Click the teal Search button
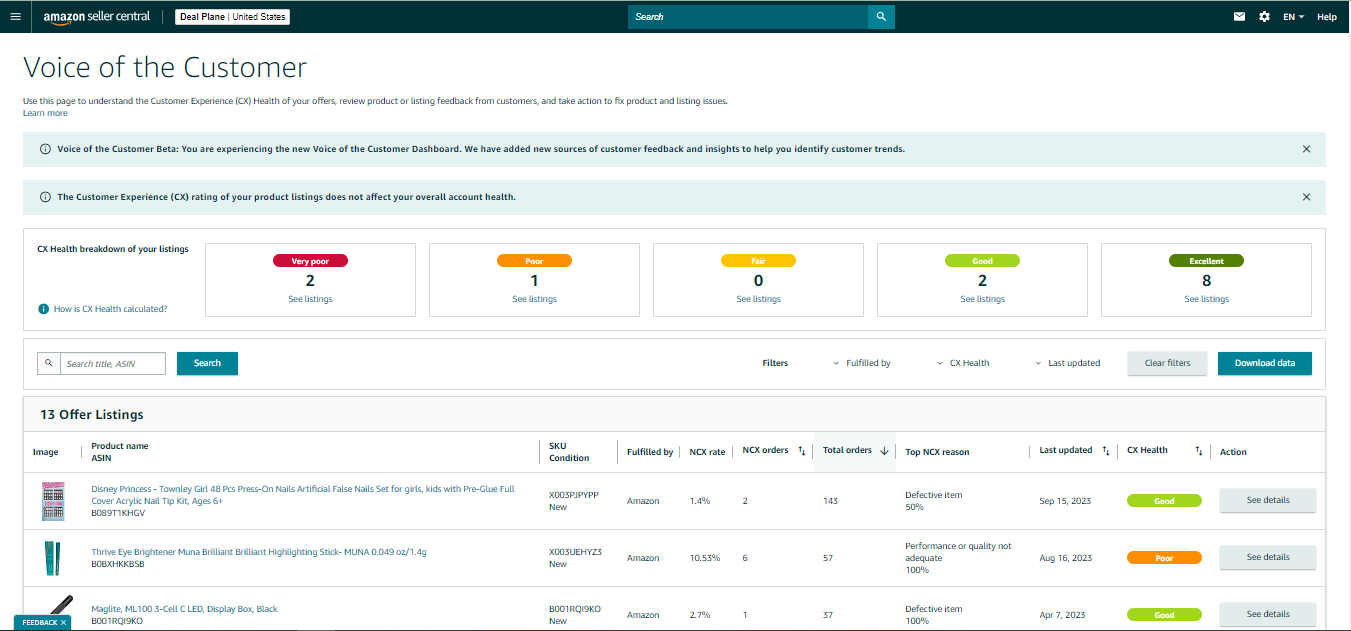The height and width of the screenshot is (631, 1351). coord(207,363)
